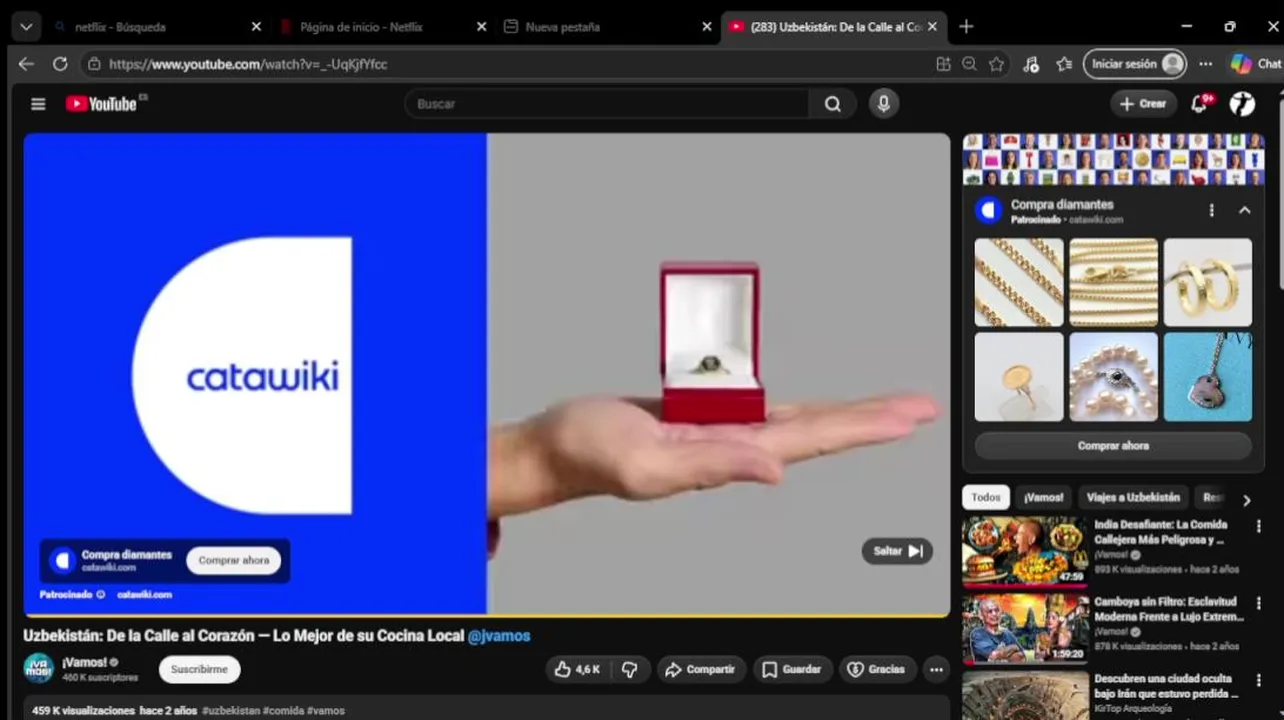Screen dimensions: 1284x720
Task: Open browser apps icon in address bar
Action: coord(943,64)
